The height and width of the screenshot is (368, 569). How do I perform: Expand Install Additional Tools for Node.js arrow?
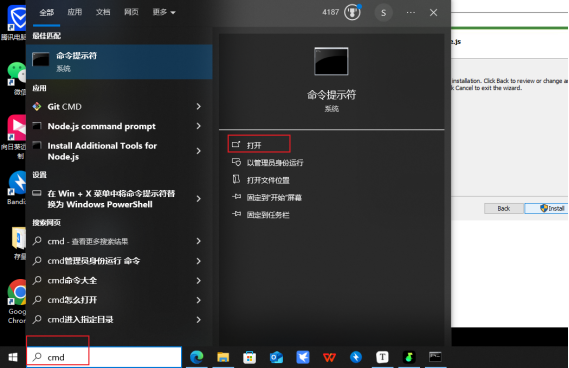[x=198, y=151]
